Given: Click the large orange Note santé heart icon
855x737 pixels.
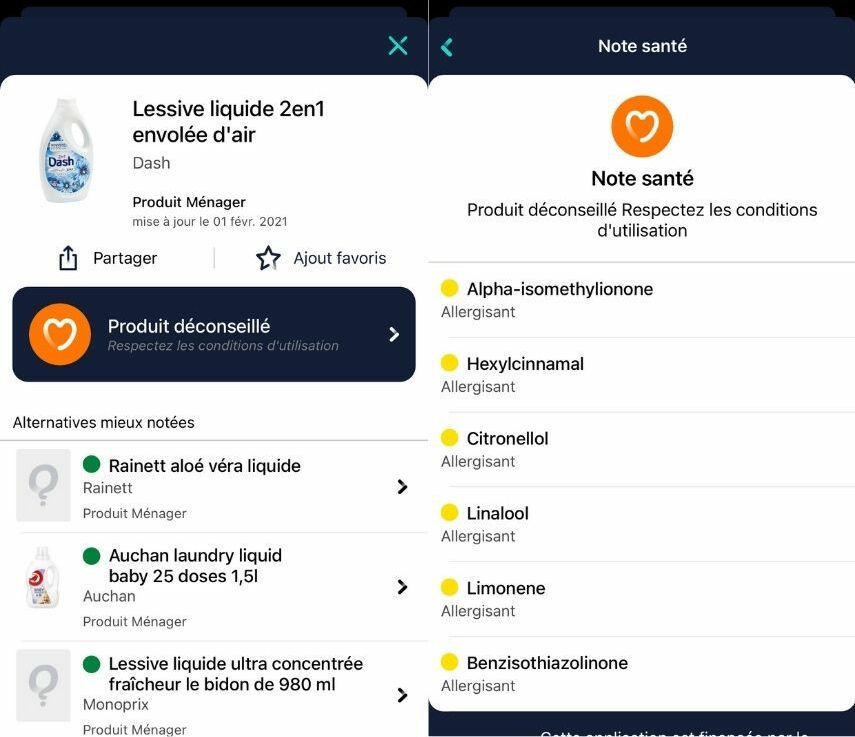Looking at the screenshot, I should [642, 126].
